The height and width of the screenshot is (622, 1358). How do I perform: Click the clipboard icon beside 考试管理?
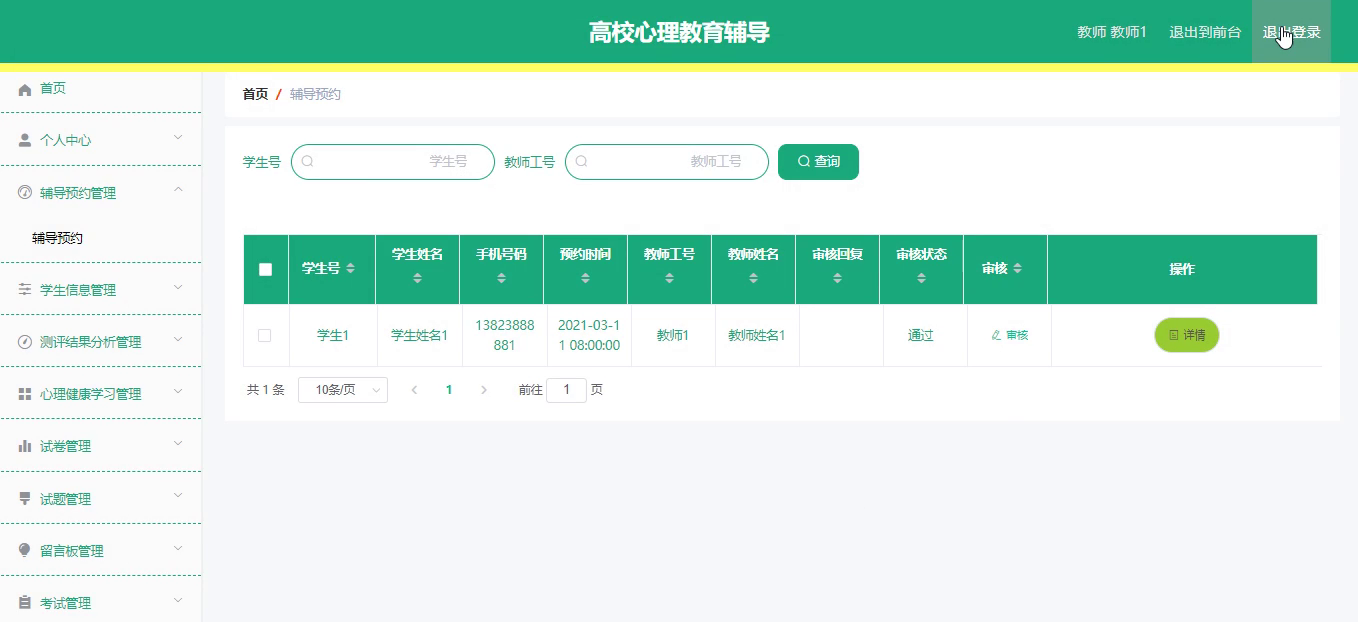[x=25, y=603]
